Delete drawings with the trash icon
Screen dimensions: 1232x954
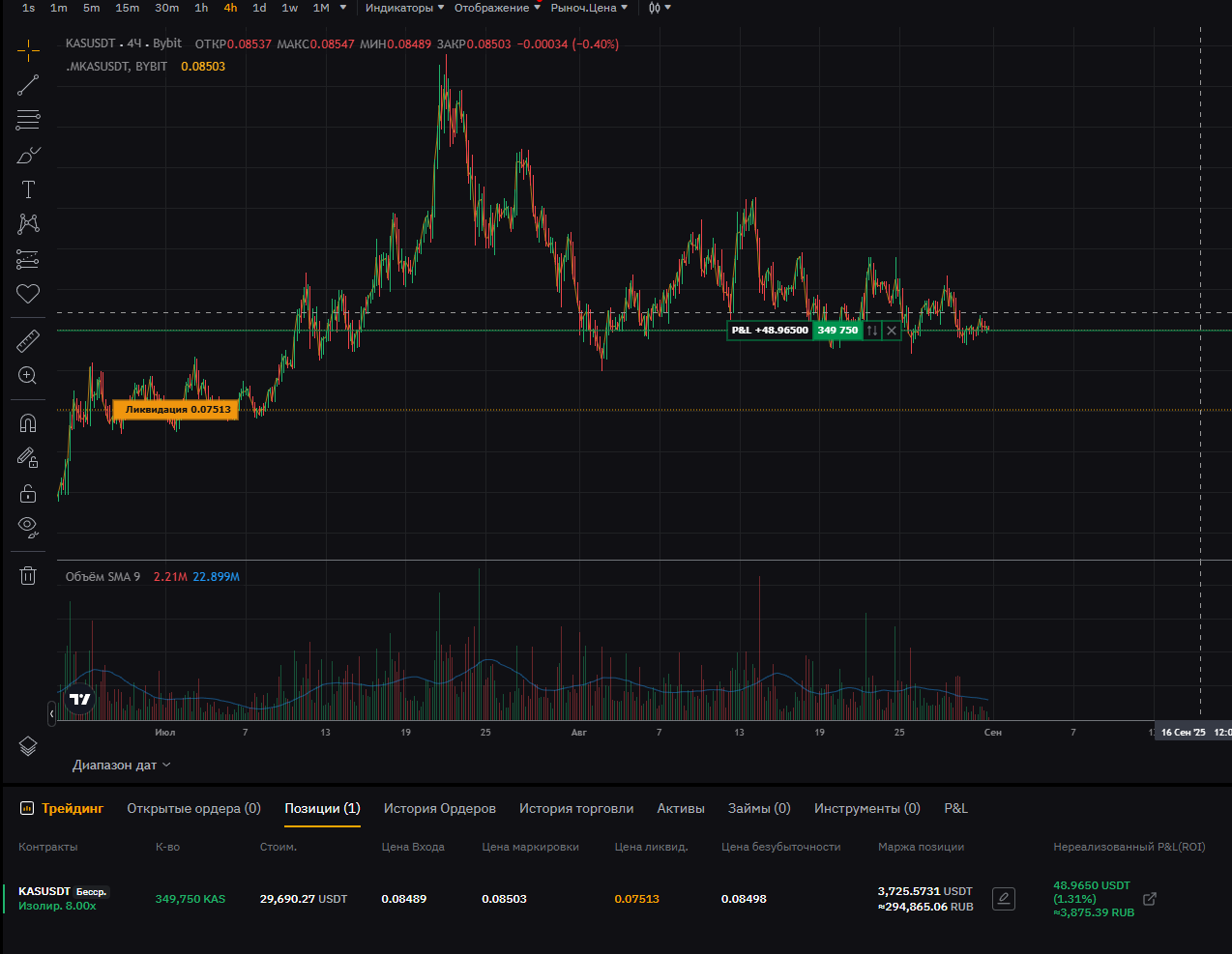[x=28, y=576]
